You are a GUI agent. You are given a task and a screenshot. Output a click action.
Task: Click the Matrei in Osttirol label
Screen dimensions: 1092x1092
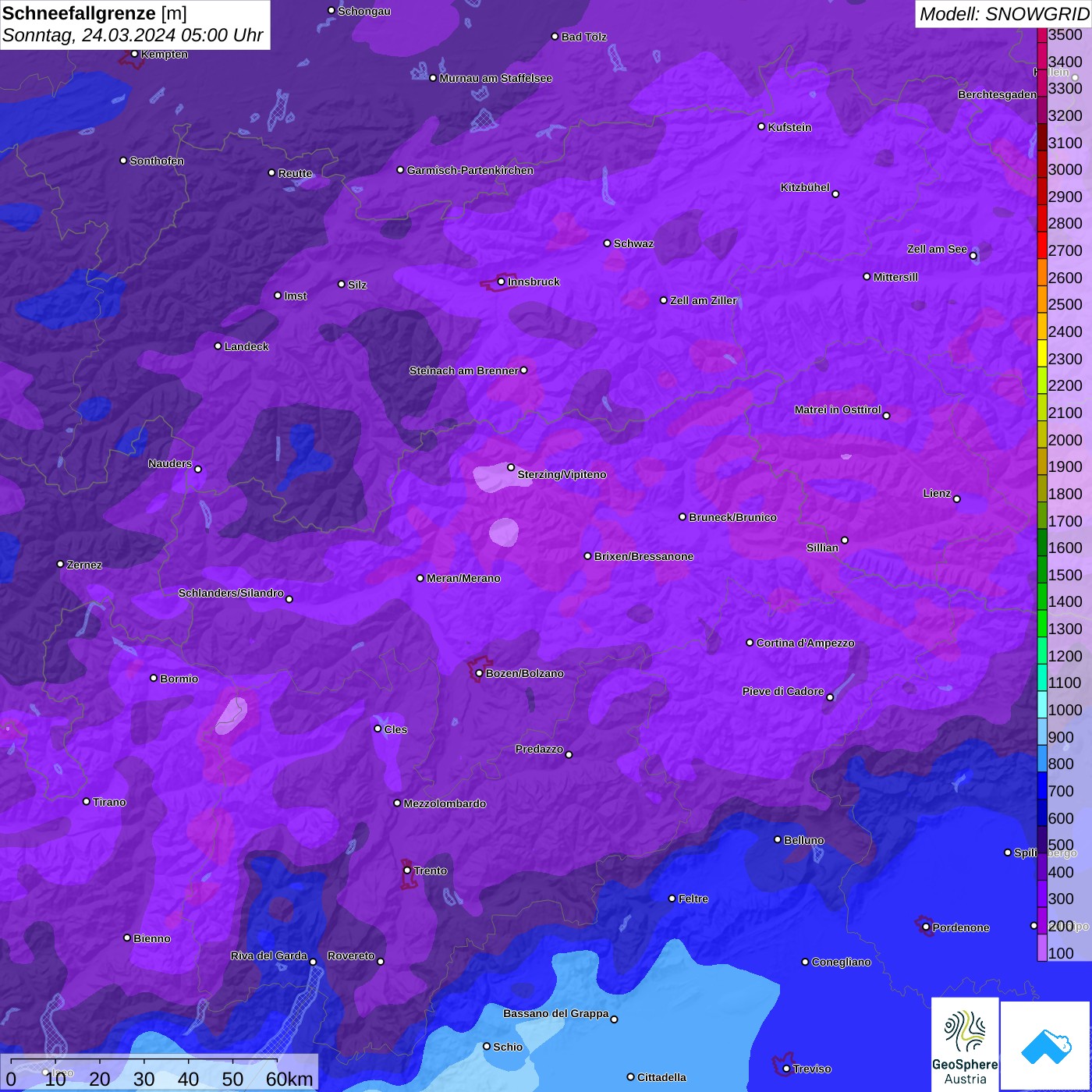click(838, 409)
